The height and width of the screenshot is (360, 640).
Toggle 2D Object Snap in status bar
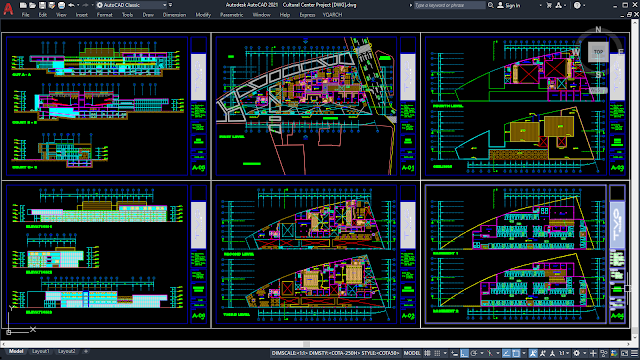(x=516, y=353)
